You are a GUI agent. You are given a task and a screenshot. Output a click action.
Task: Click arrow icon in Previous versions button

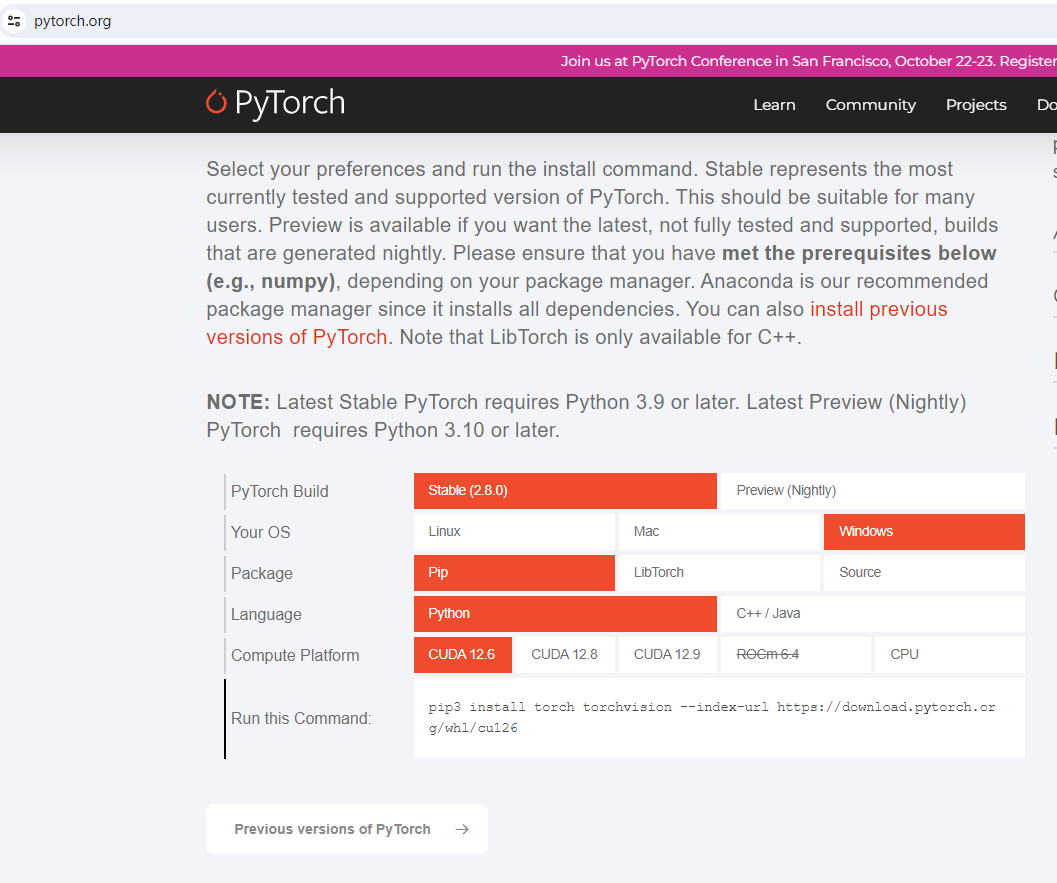click(x=462, y=829)
